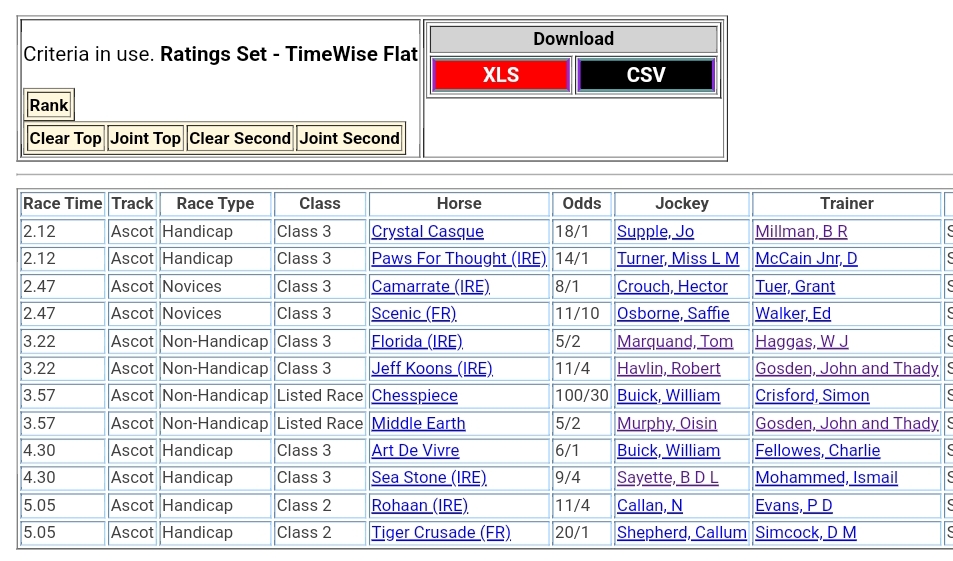Image resolution: width=953 pixels, height=561 pixels.
Task: Select the Joint Second filter
Action: pos(349,138)
